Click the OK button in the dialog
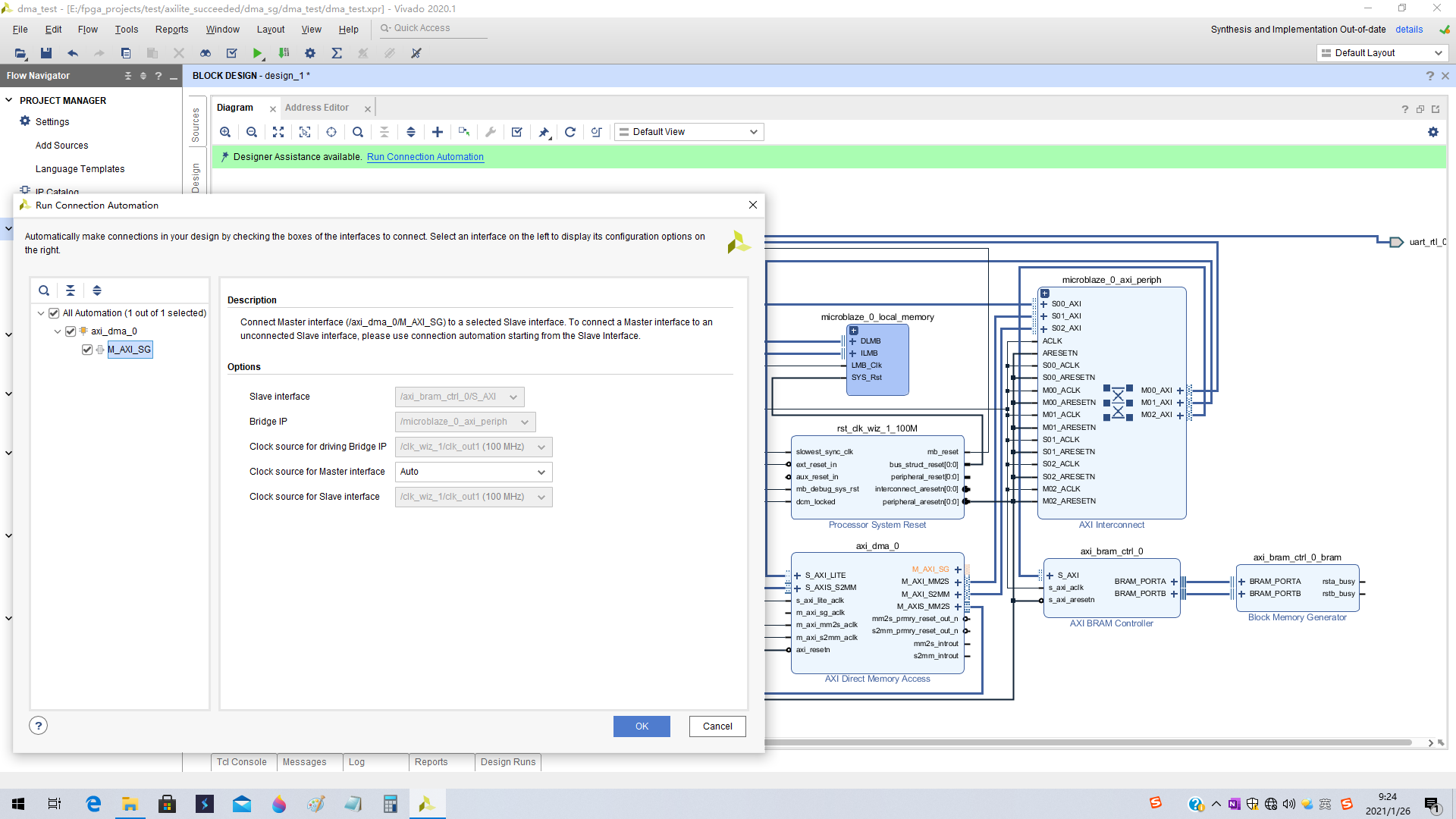The image size is (1456, 819). [641, 726]
